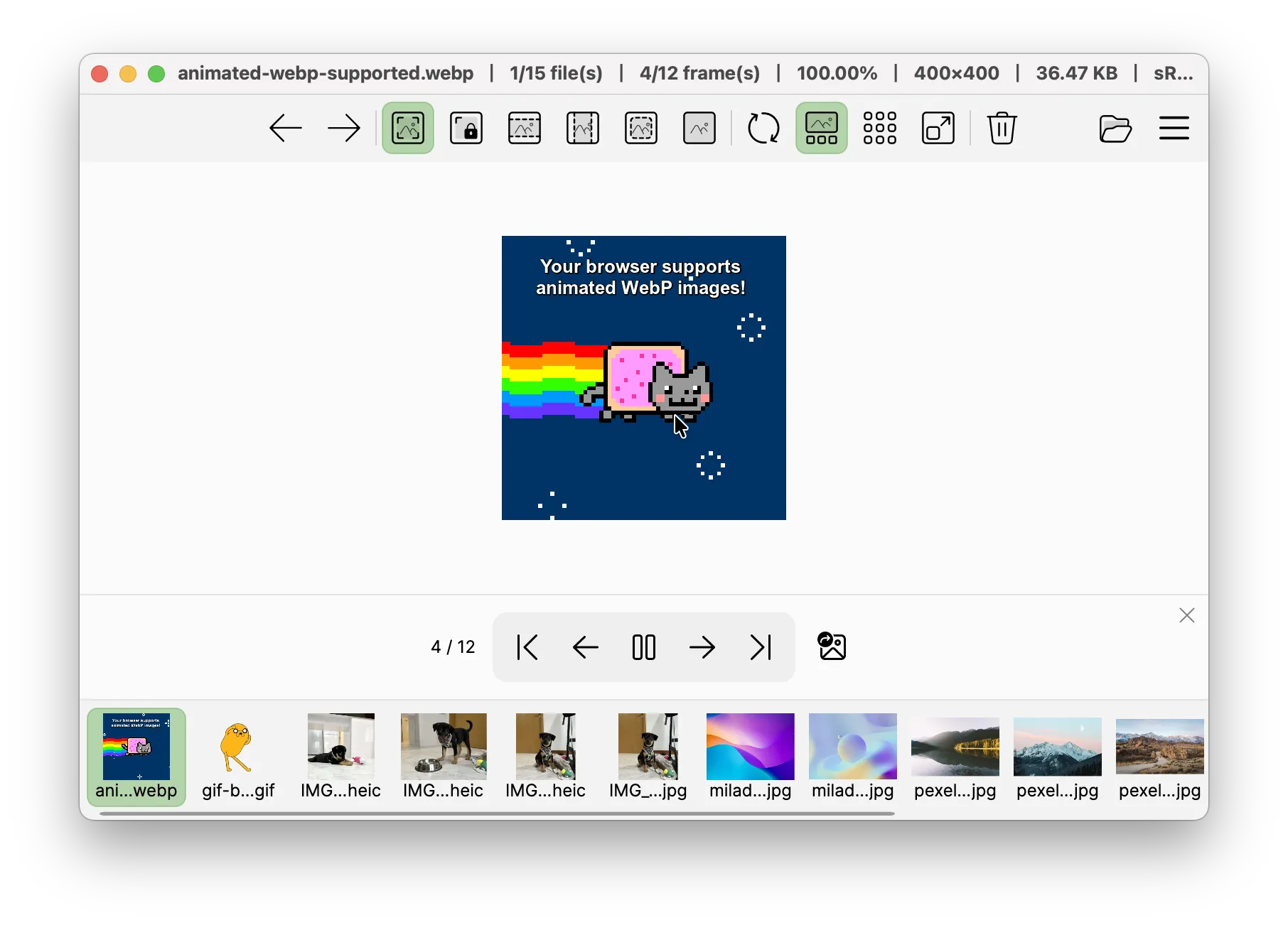Open a file with the folder icon
This screenshot has width=1288, height=925.
pos(1115,129)
